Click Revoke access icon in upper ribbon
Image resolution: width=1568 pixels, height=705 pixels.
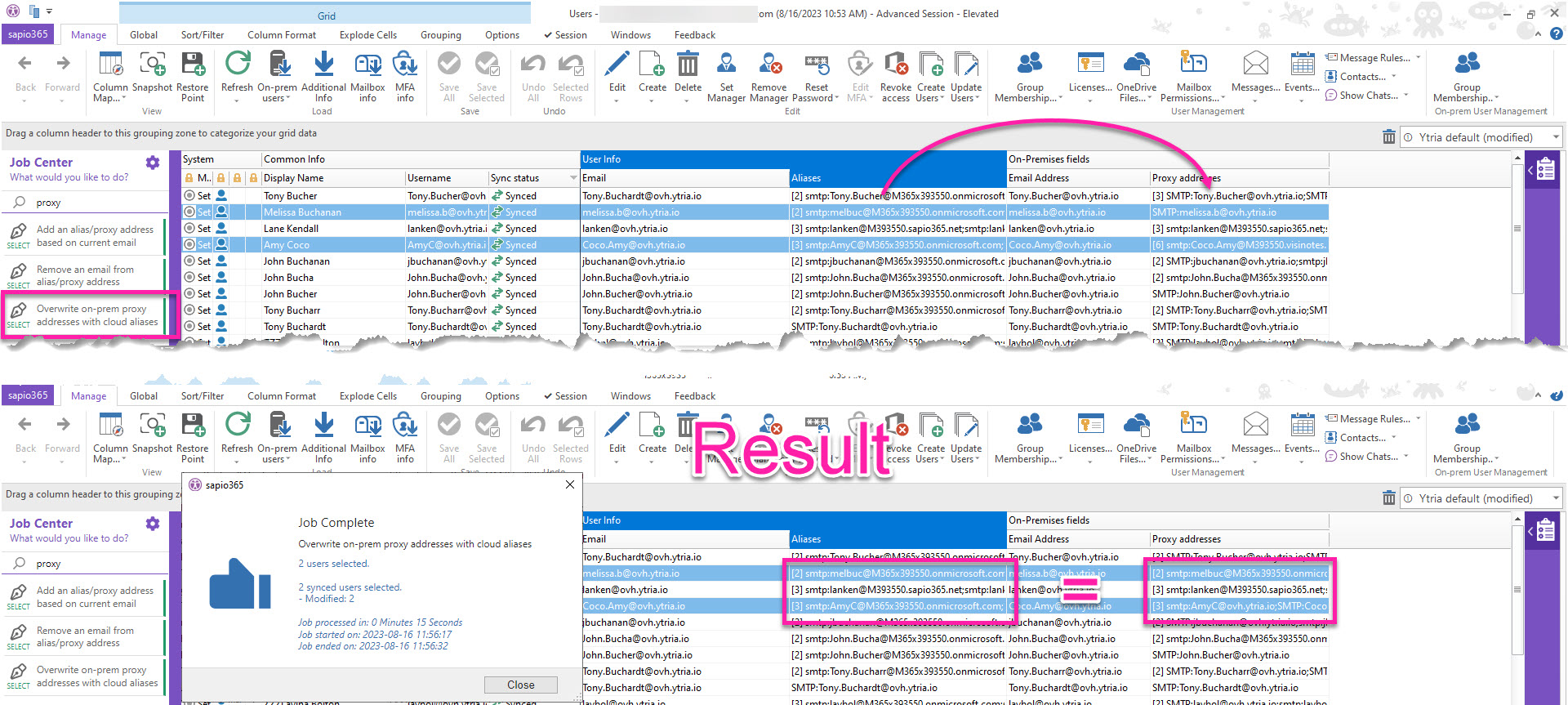pos(896,65)
